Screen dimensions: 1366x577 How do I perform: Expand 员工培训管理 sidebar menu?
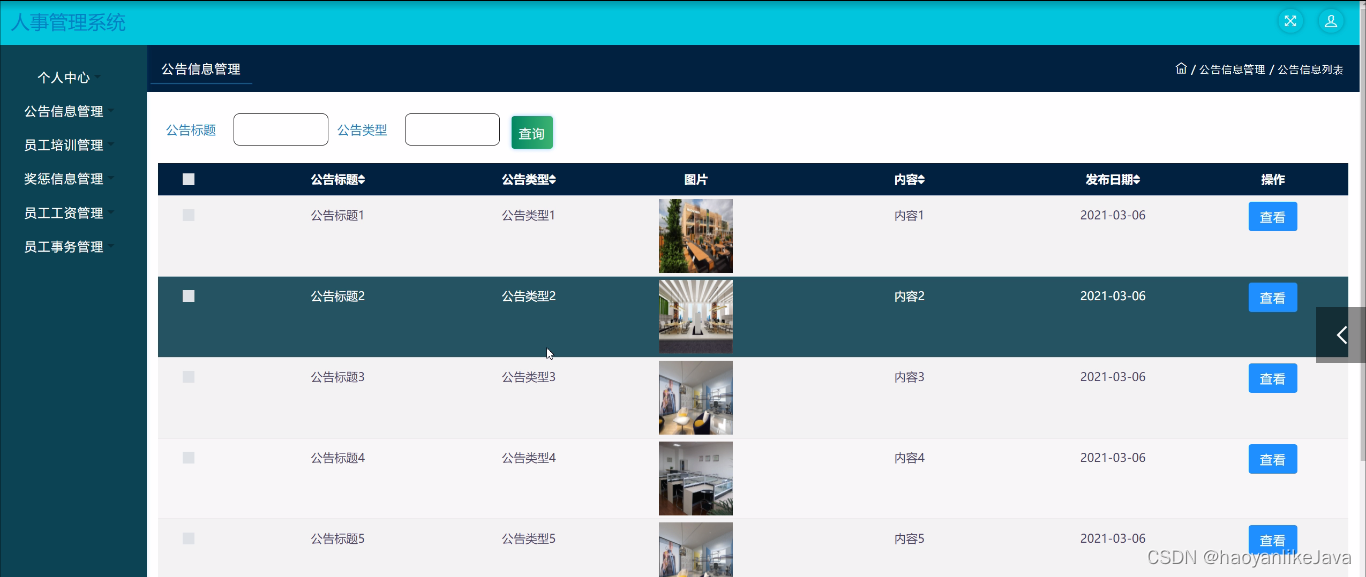tap(64, 145)
